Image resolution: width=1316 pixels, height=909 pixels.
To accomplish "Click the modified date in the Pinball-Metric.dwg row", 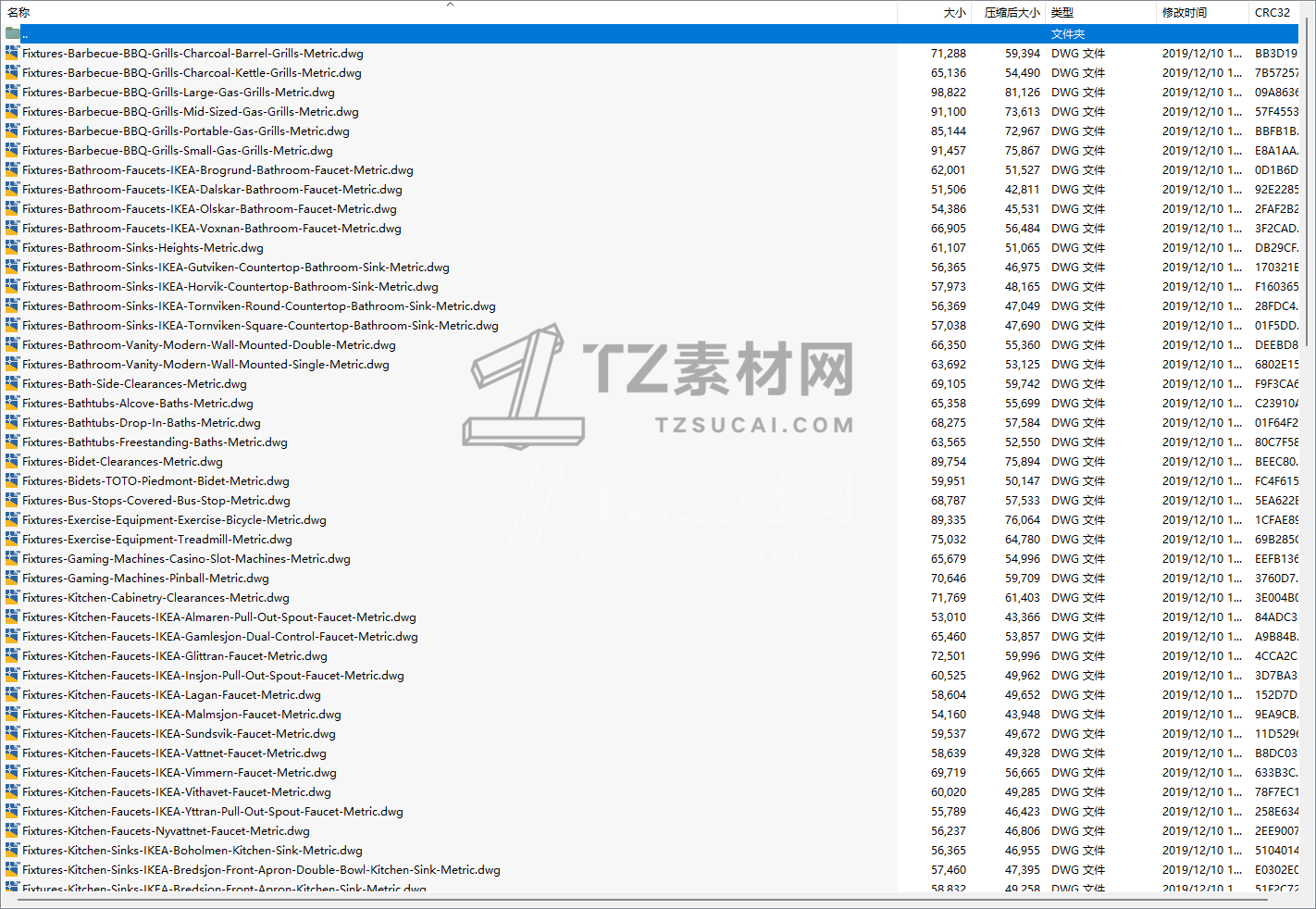I will [x=1202, y=578].
